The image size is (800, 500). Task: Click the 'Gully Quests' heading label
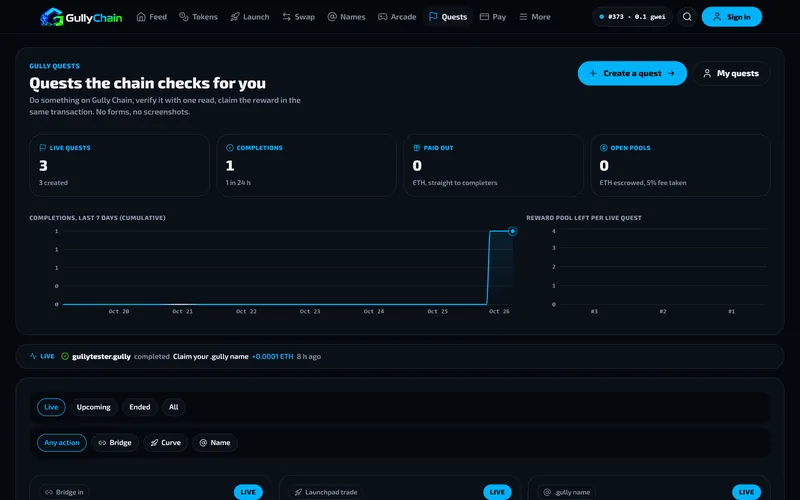pyautogui.click(x=54, y=66)
